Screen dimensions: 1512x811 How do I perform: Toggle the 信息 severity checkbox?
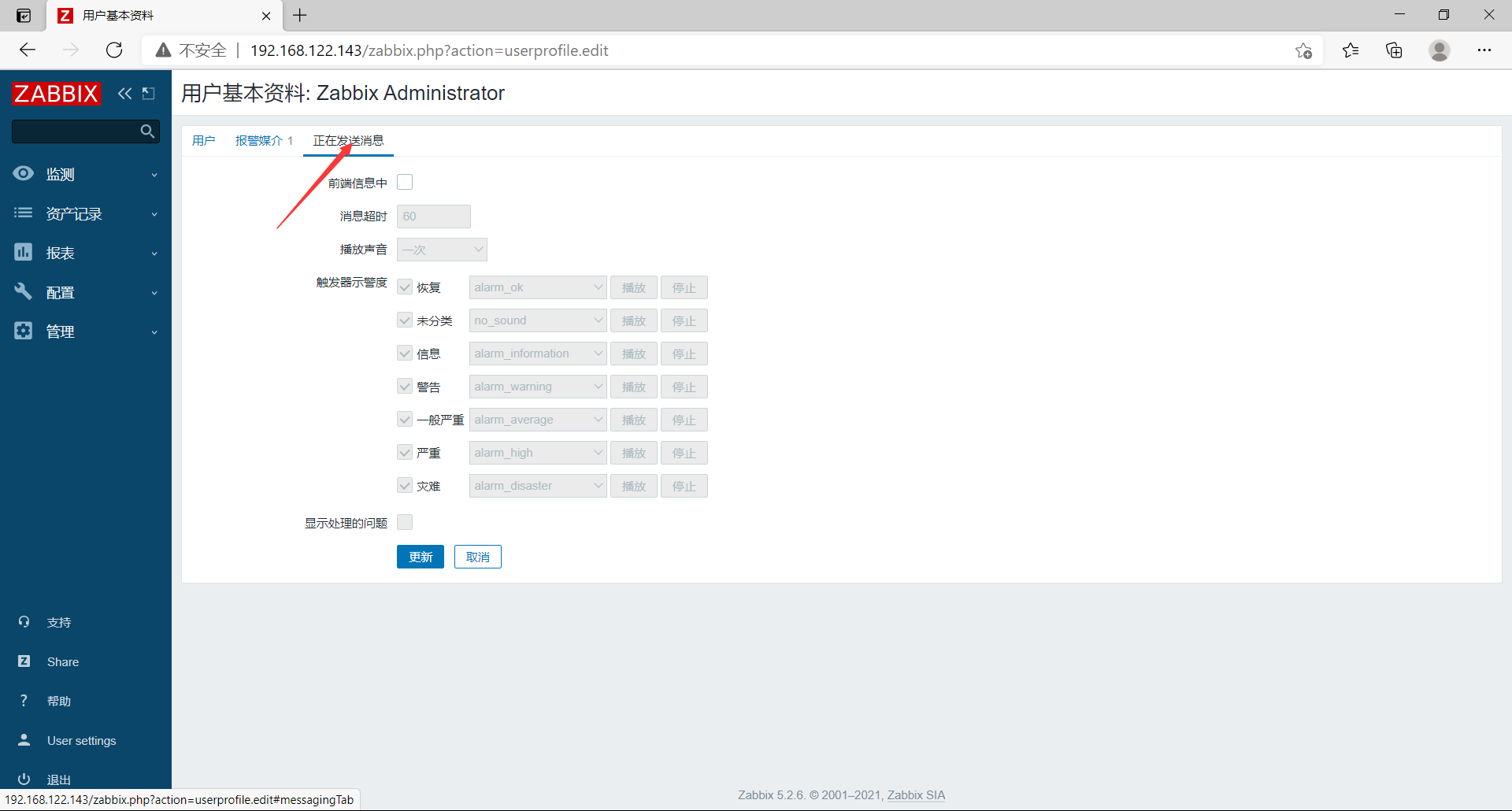(x=405, y=354)
